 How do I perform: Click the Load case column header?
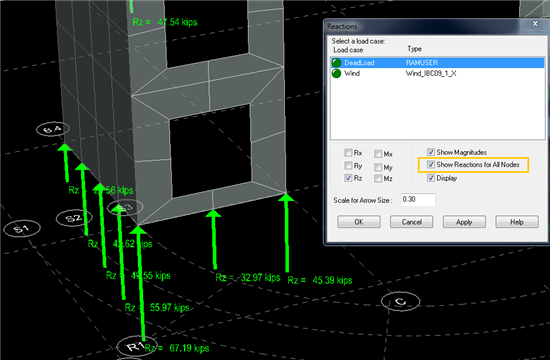pyautogui.click(x=348, y=50)
